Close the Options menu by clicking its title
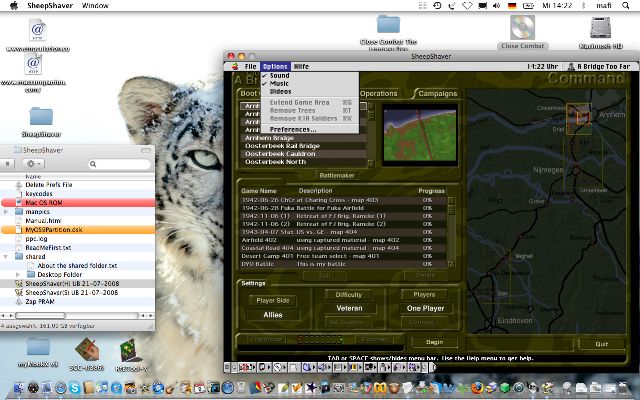Image resolution: width=640 pixels, height=400 pixels. (x=275, y=67)
